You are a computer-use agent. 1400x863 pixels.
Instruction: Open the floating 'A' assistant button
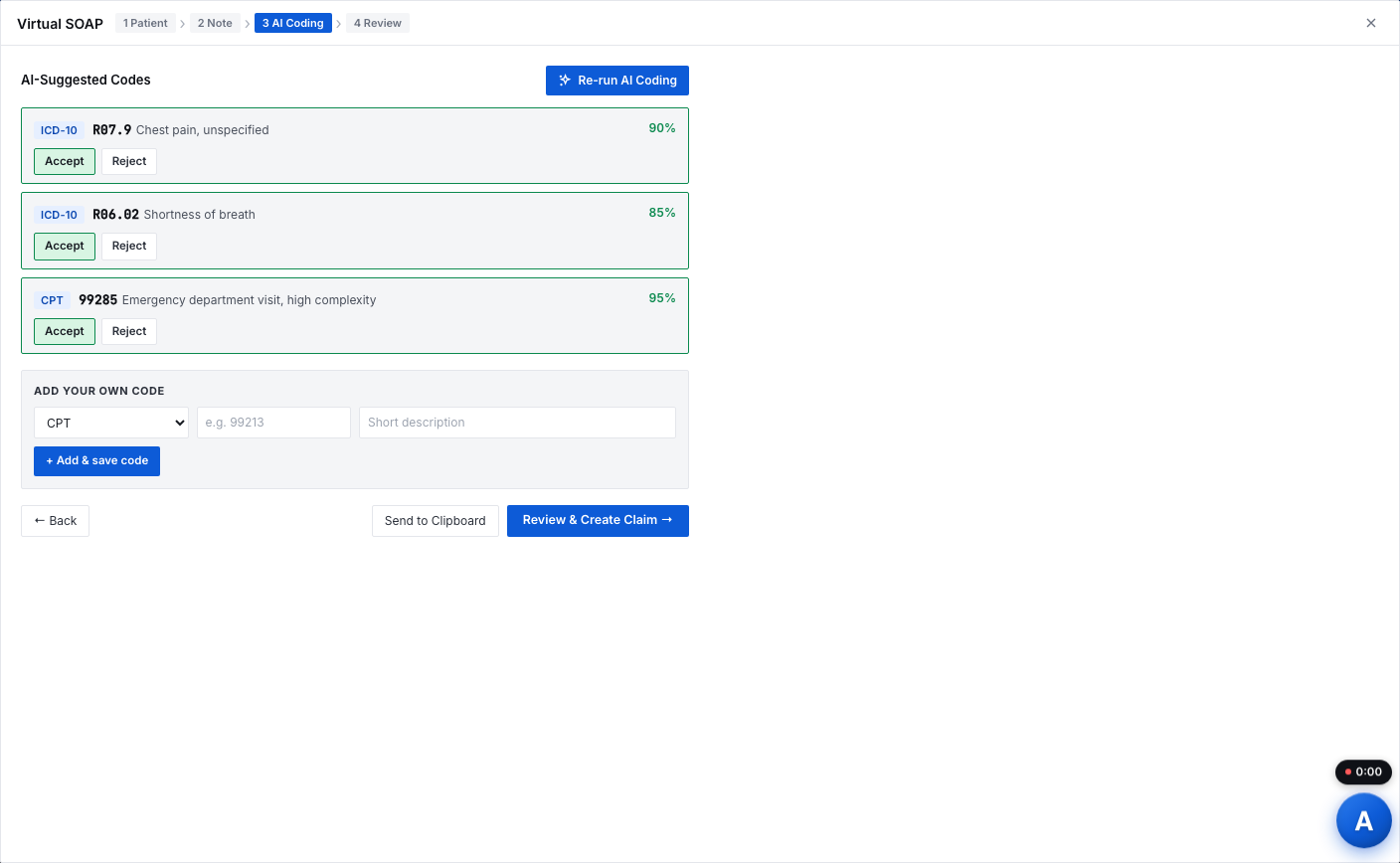pos(1363,820)
